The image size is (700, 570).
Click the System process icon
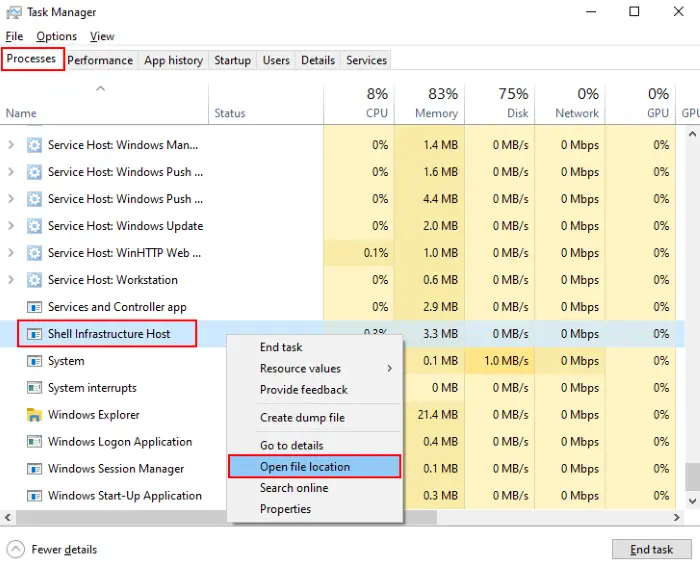click(34, 361)
